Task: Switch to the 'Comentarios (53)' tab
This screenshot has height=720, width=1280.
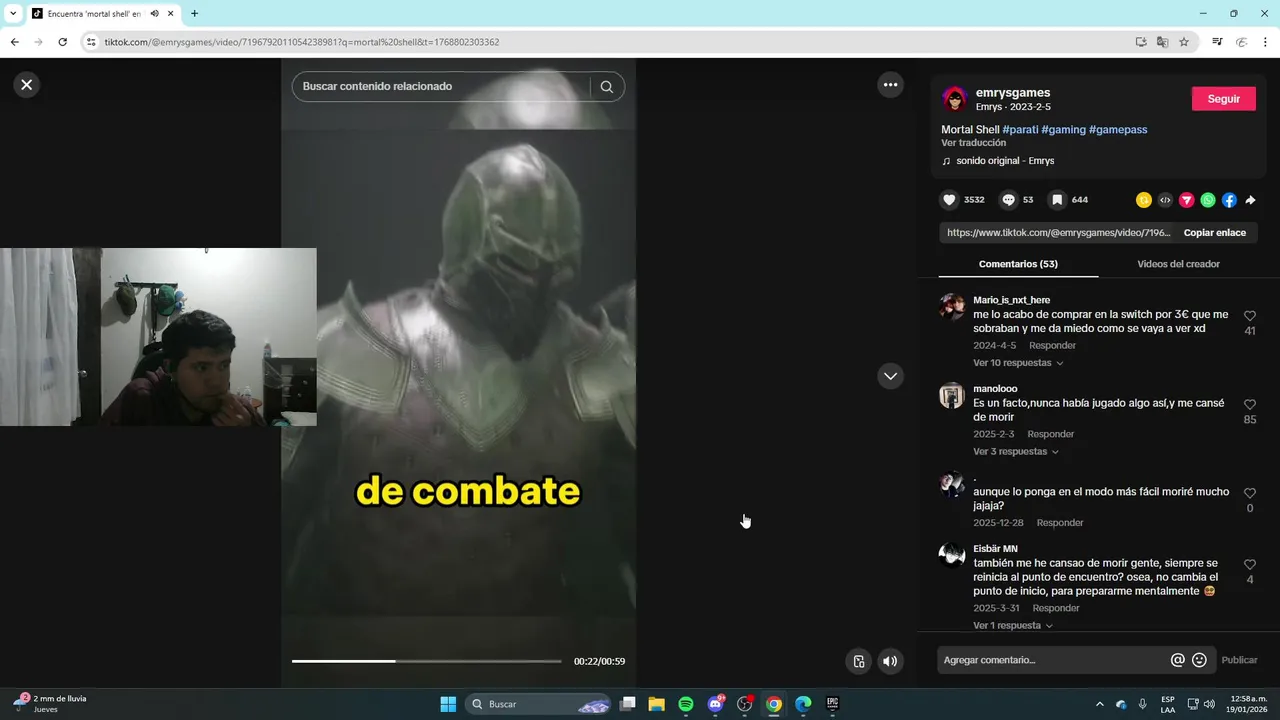Action: (1018, 264)
